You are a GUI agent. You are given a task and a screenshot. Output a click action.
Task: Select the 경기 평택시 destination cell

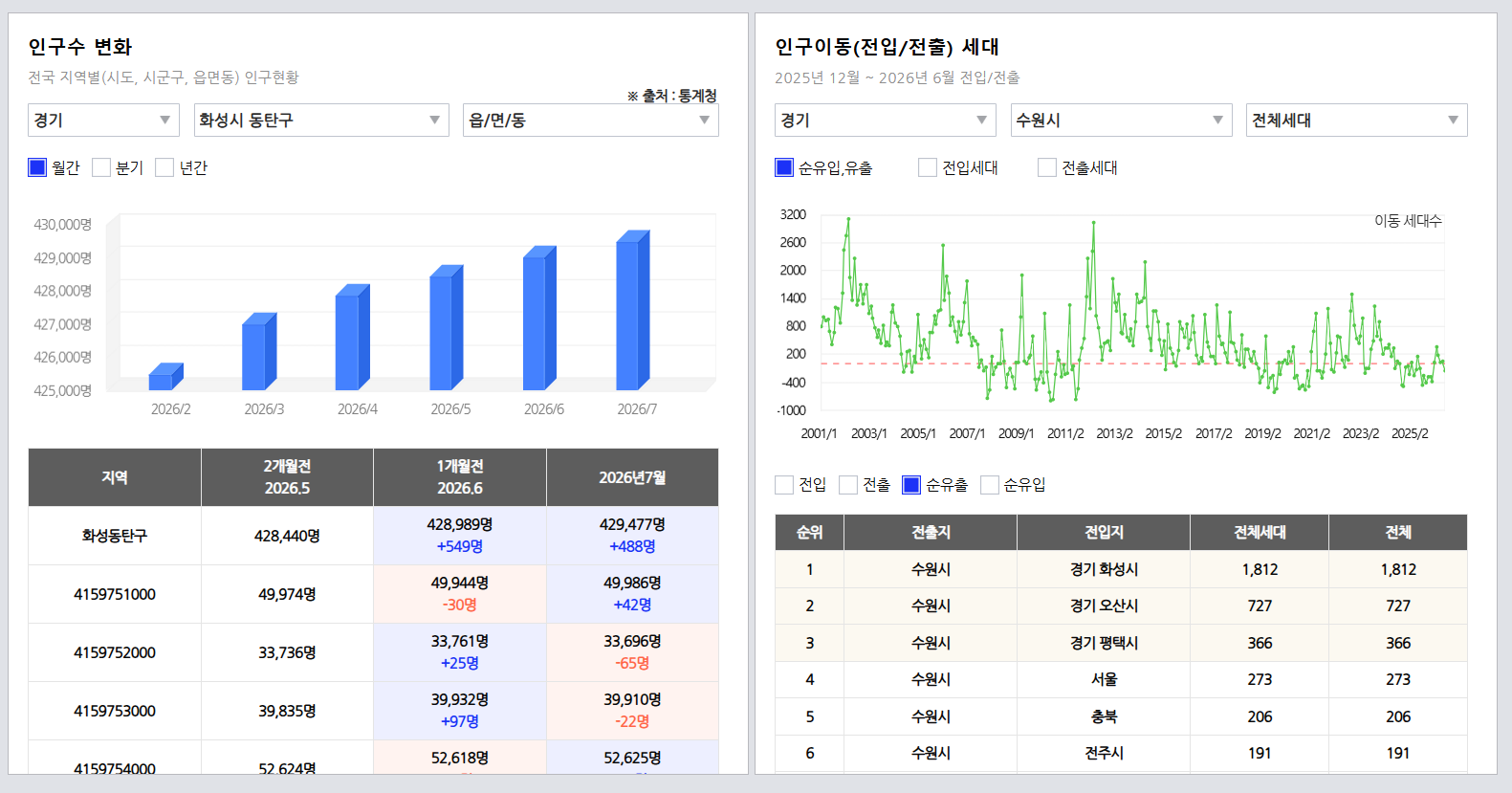(1104, 643)
